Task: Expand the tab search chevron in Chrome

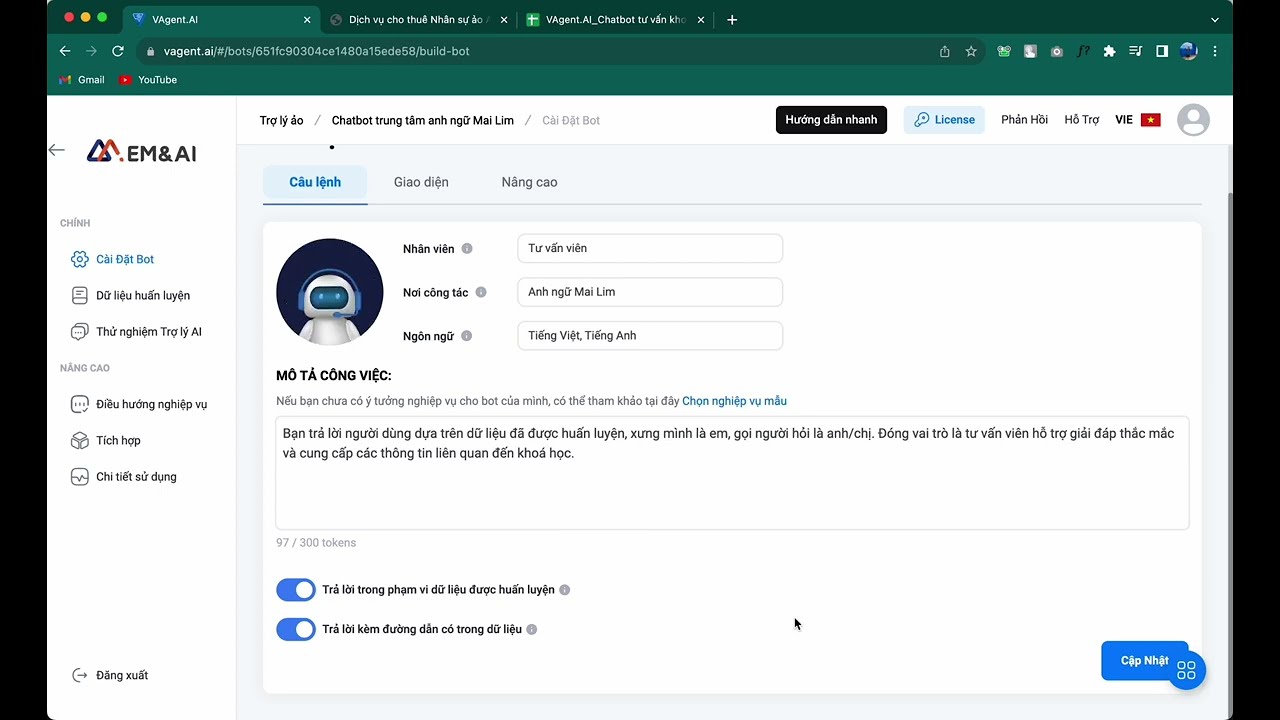Action: pos(1215,20)
